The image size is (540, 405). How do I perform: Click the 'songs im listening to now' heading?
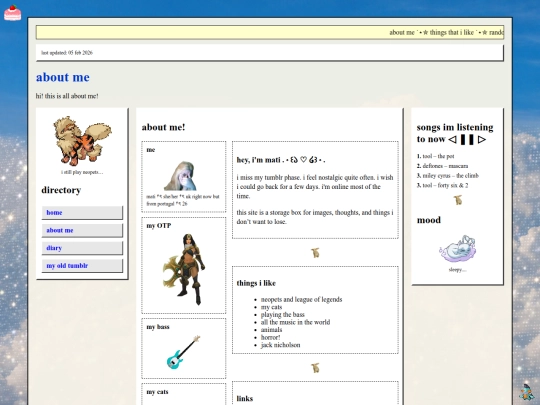455,133
